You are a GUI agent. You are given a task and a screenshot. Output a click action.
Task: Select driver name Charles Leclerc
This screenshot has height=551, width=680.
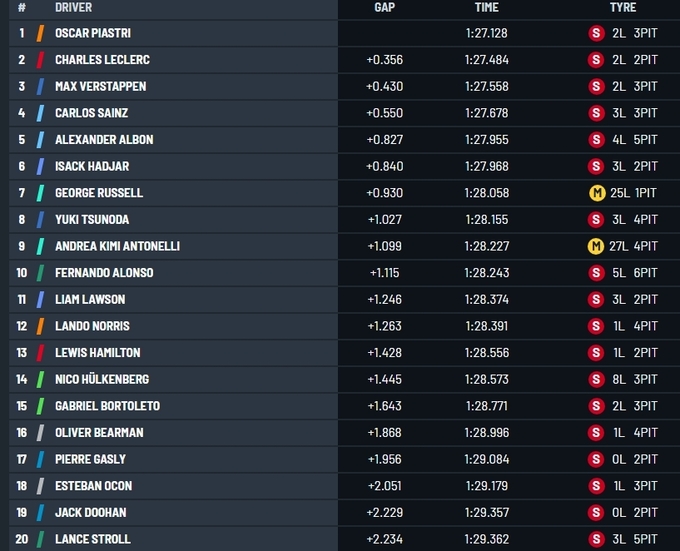[x=102, y=60]
